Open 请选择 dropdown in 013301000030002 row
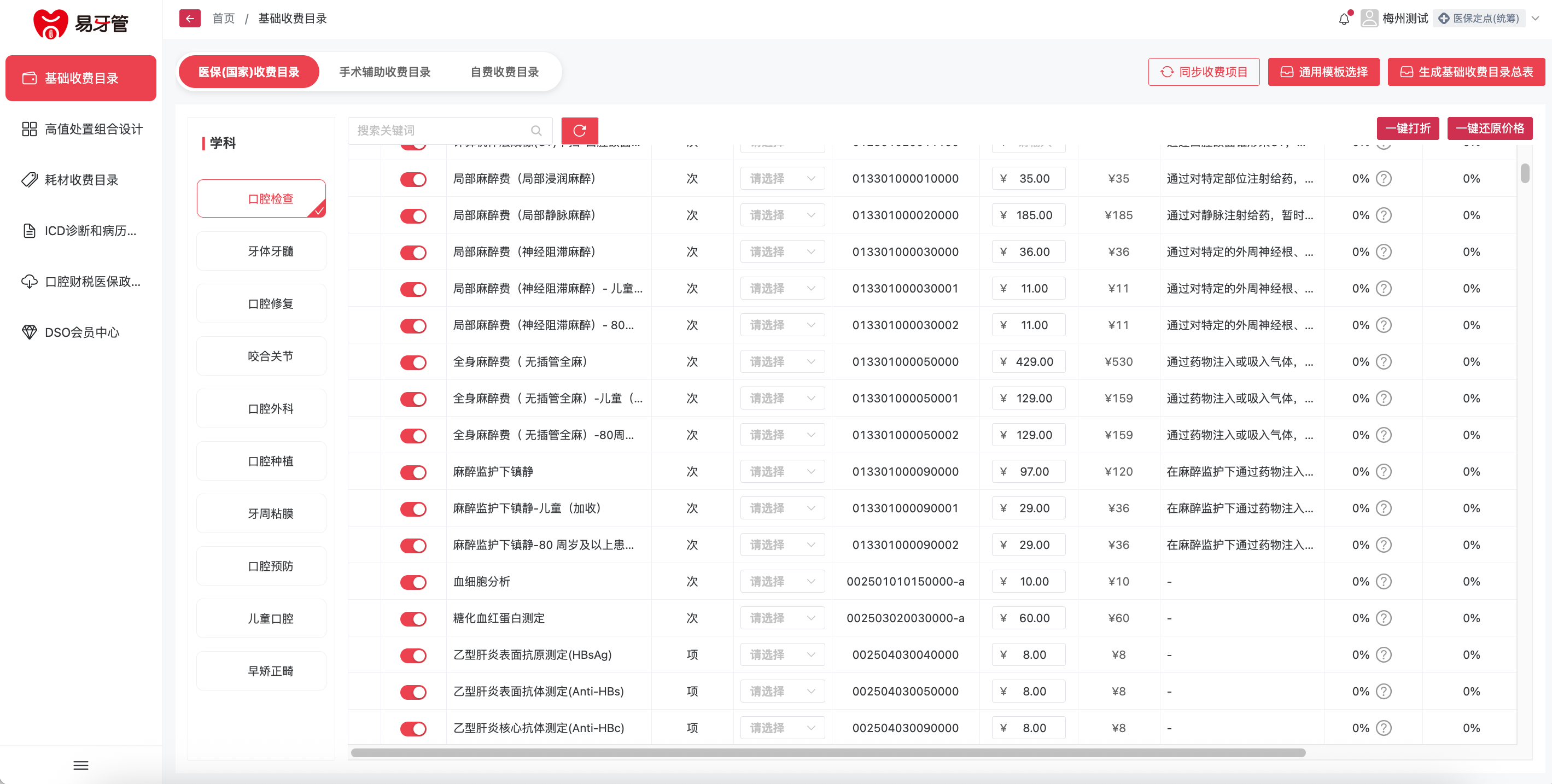 tap(782, 325)
